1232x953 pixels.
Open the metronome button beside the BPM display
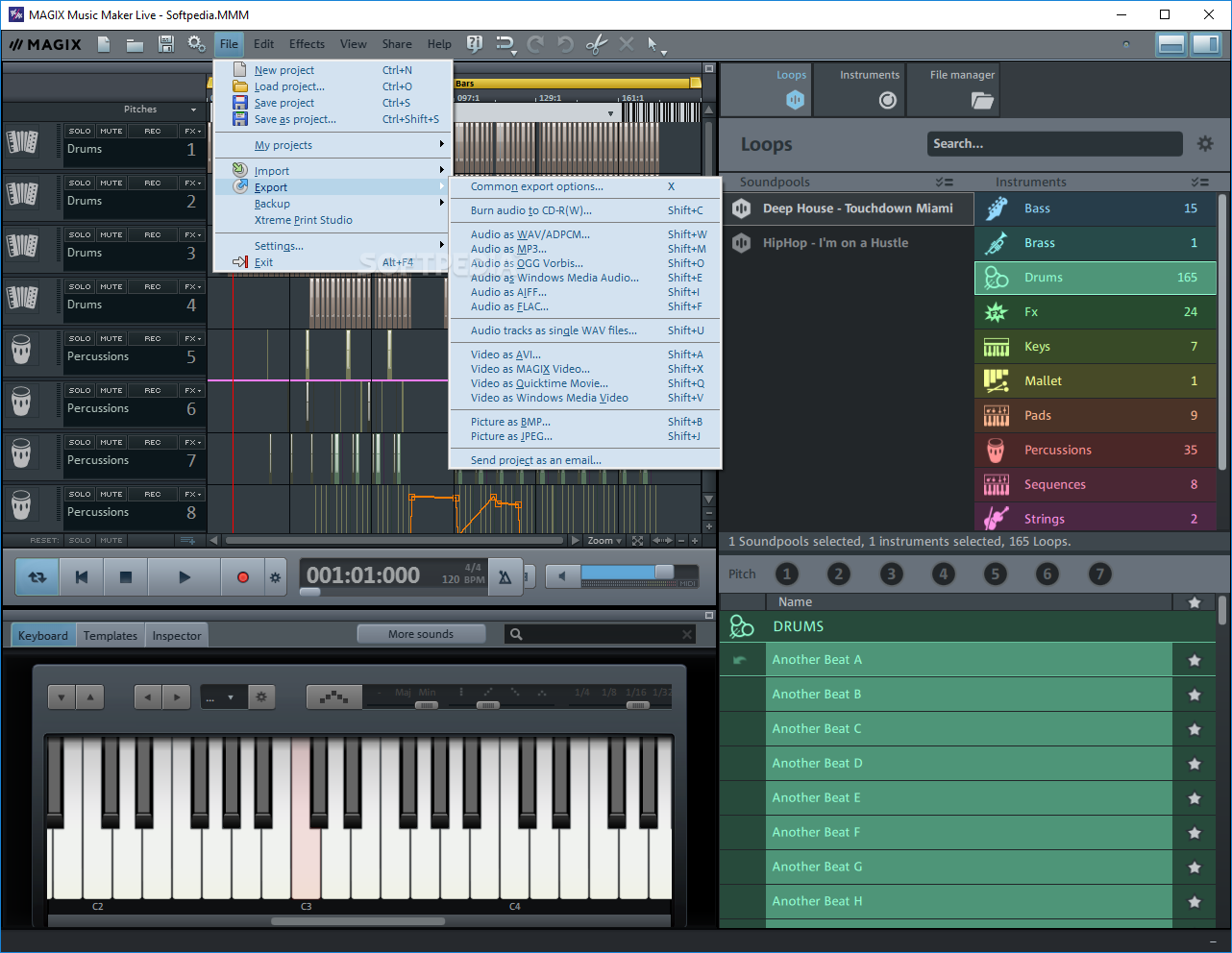[x=505, y=577]
